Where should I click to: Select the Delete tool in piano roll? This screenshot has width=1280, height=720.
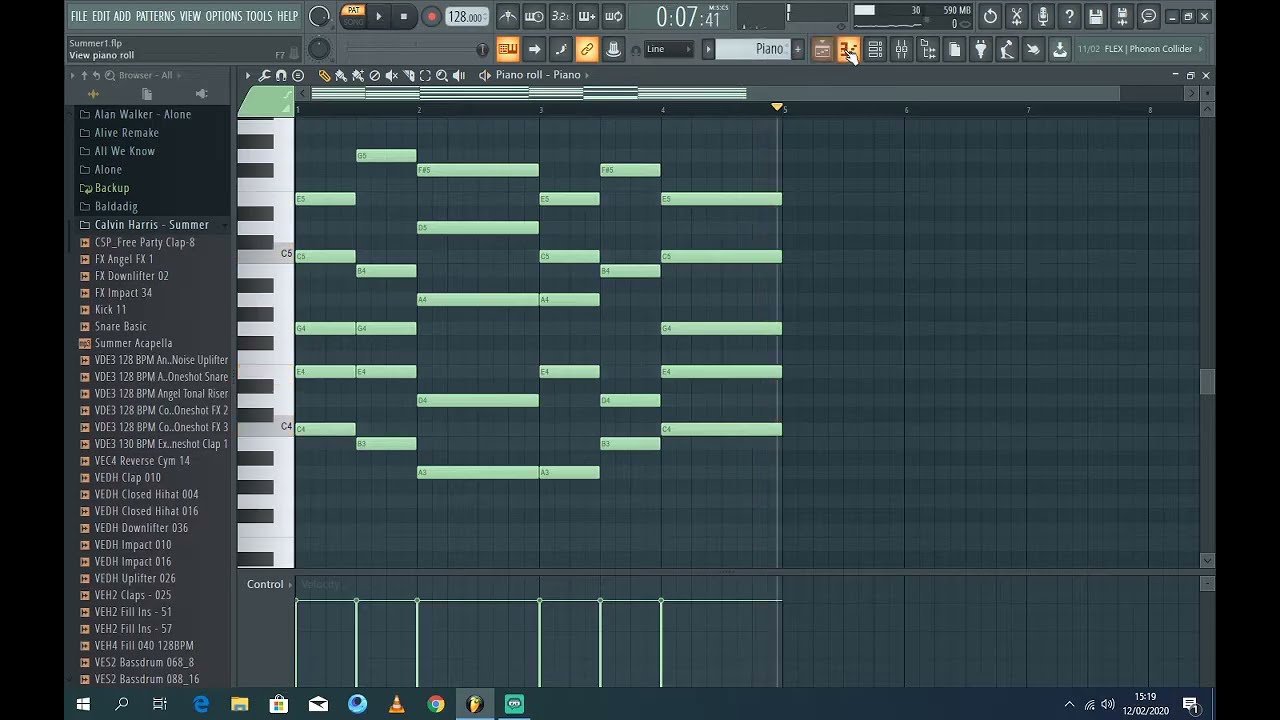(x=375, y=75)
